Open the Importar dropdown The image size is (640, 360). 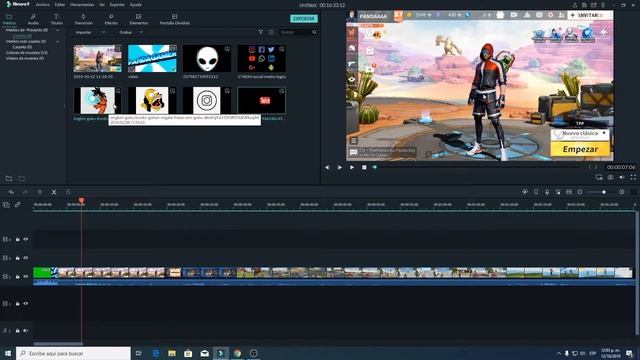(91, 32)
